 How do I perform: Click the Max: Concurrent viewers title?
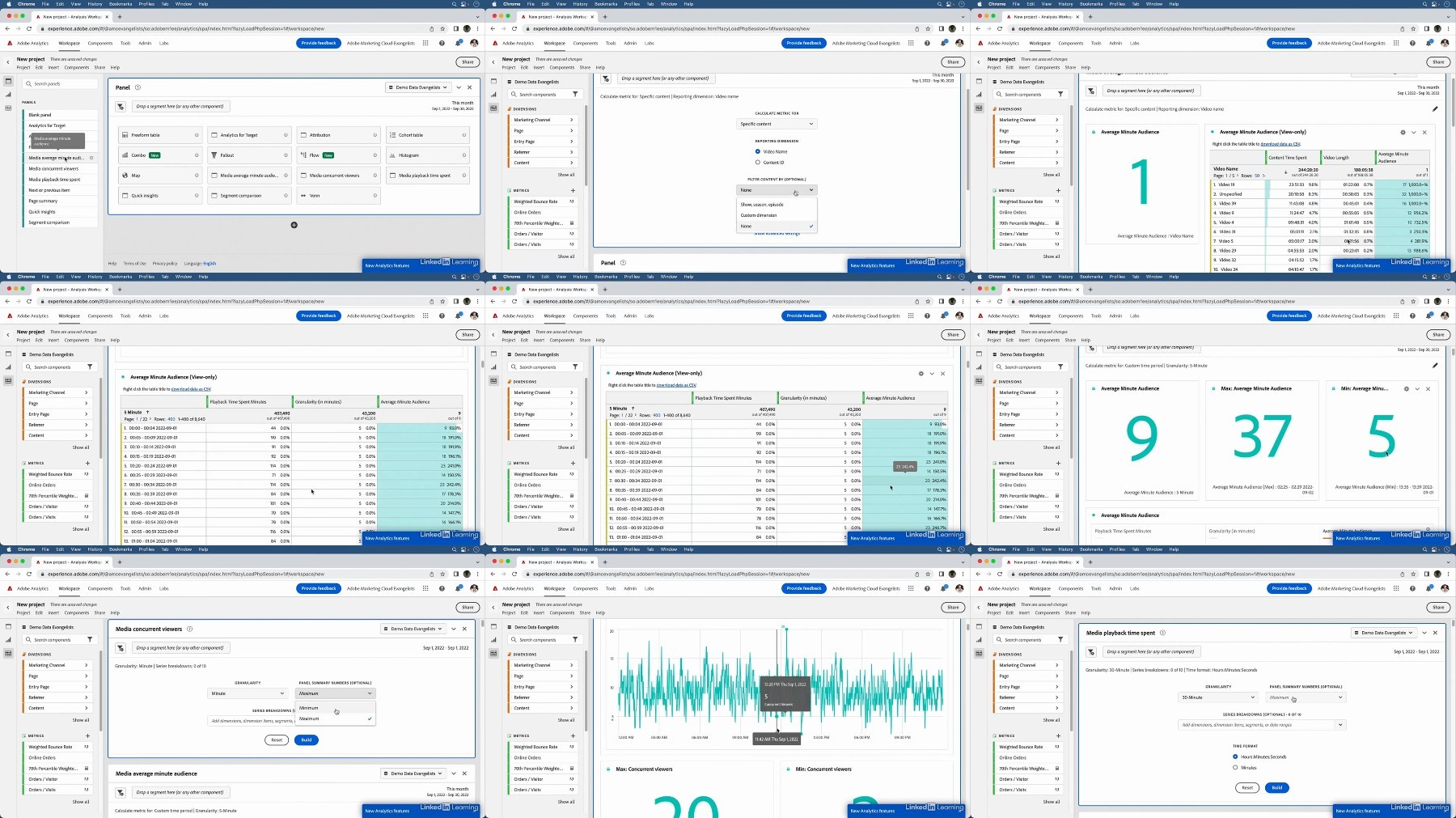pos(644,769)
